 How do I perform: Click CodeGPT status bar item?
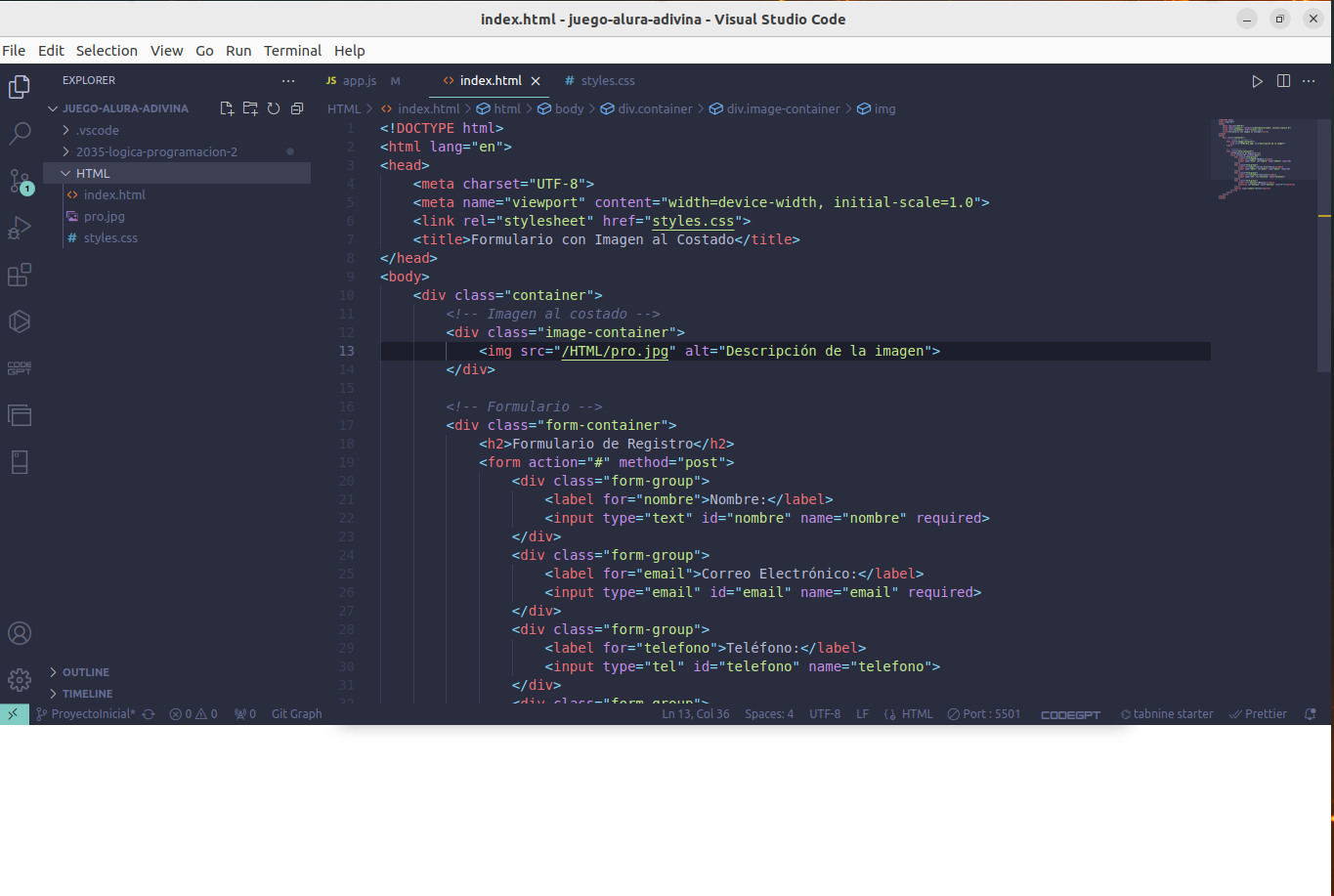pos(1070,714)
